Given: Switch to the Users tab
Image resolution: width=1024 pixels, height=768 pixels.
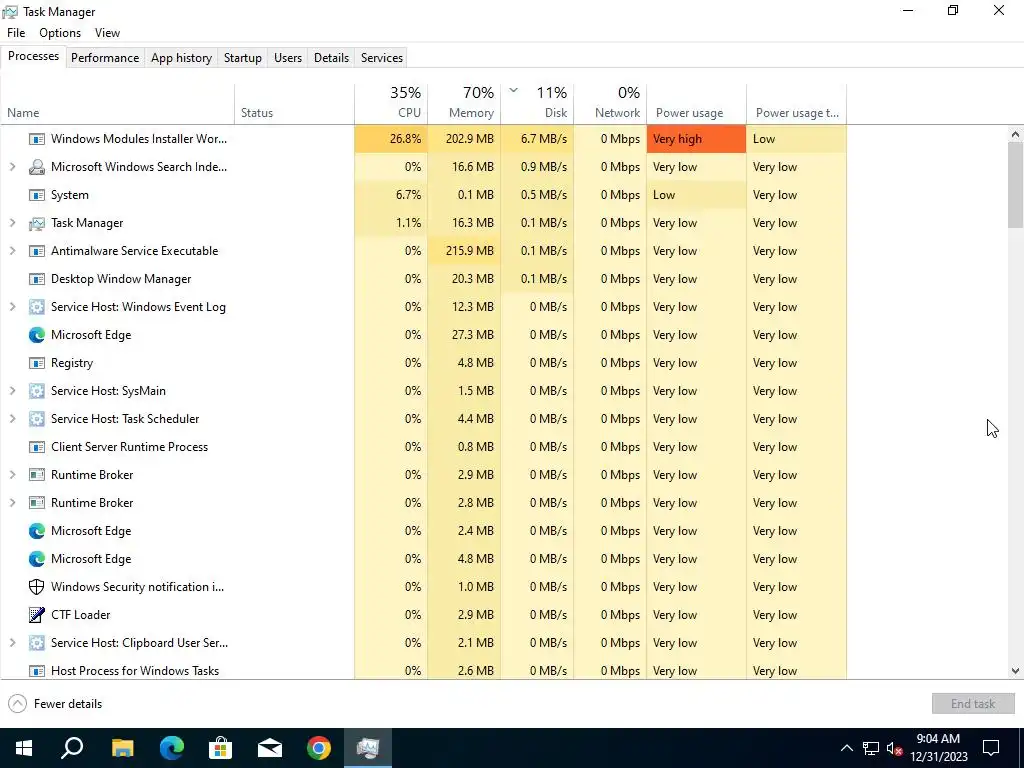Looking at the screenshot, I should pos(288,58).
